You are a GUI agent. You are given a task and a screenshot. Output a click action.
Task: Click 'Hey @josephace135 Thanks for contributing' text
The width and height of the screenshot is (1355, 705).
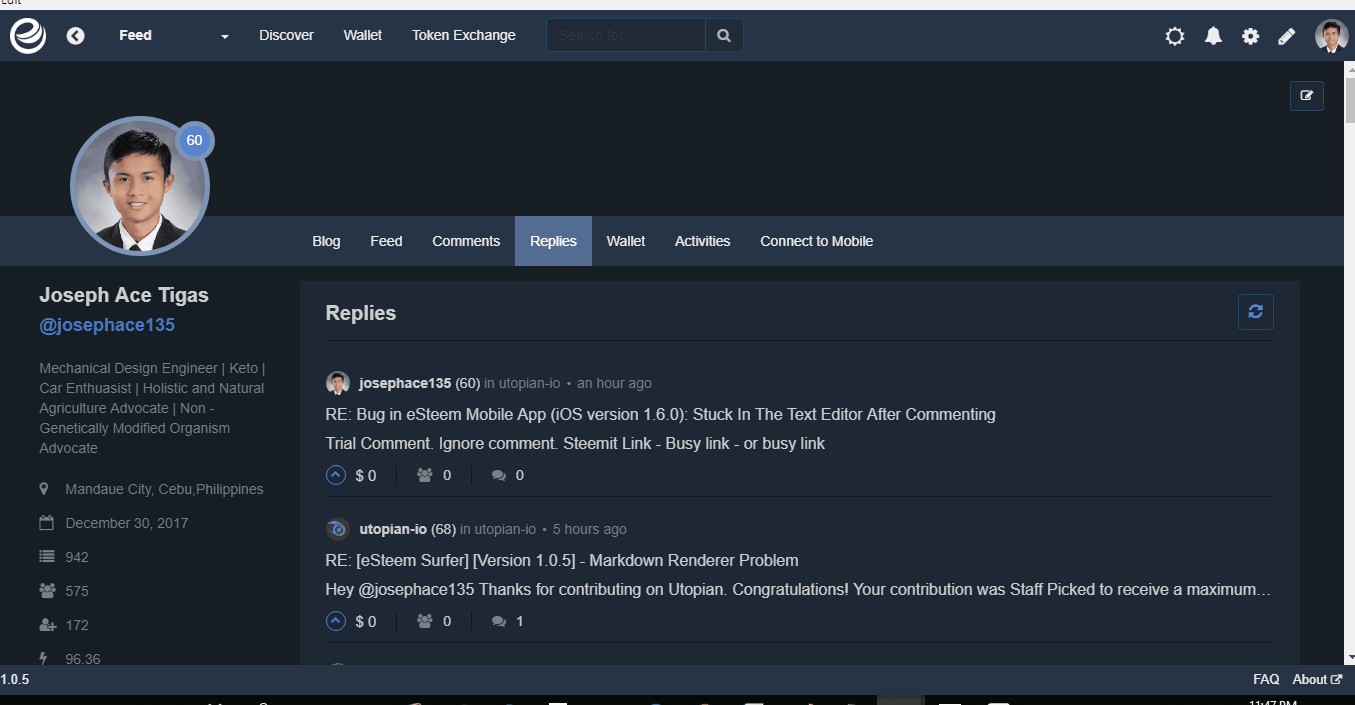click(798, 589)
